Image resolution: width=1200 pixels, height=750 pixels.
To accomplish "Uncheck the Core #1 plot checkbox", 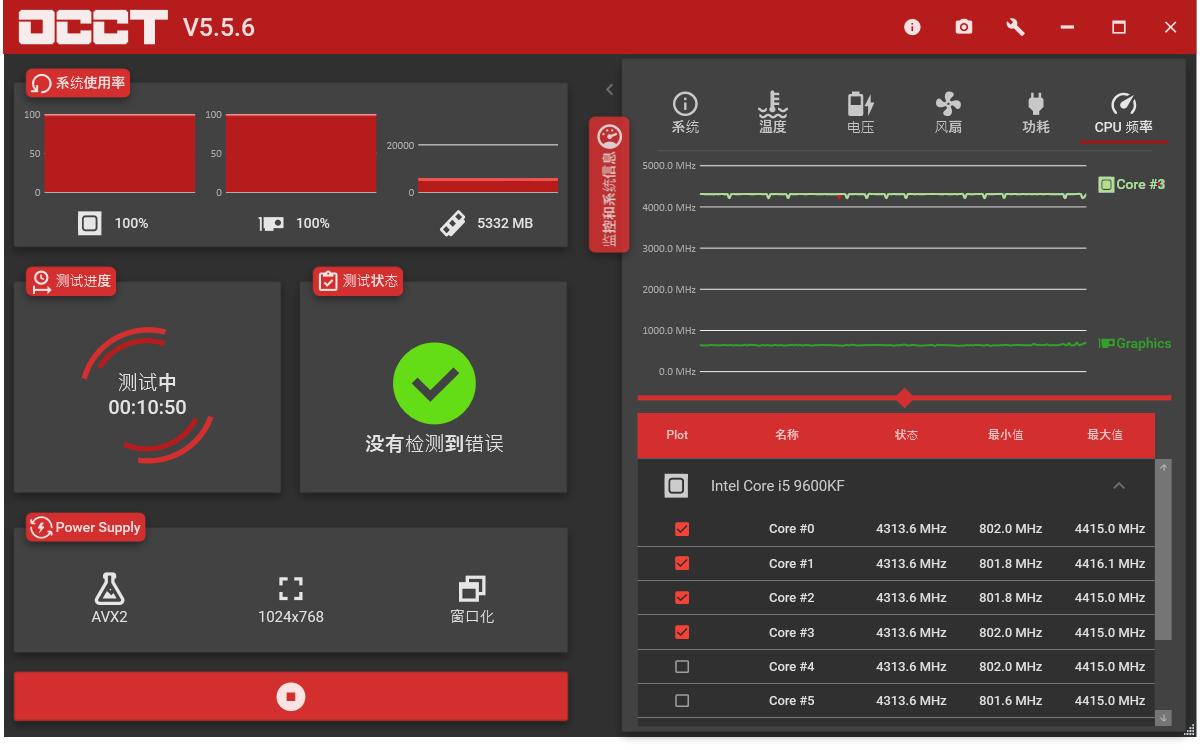I will [683, 564].
